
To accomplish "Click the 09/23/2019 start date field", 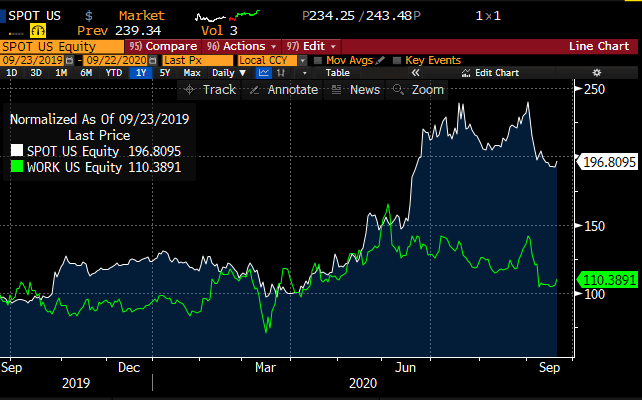I will coord(32,61).
